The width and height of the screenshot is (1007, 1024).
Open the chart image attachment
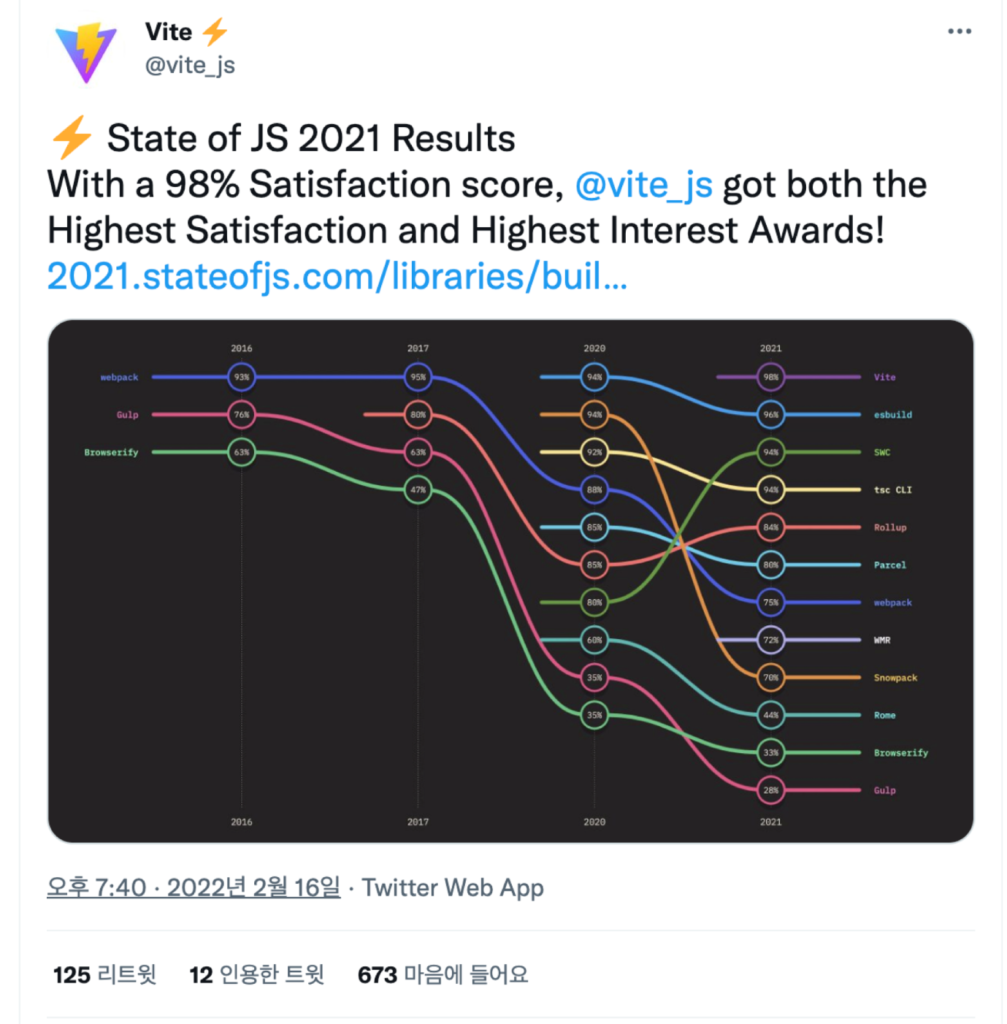point(511,581)
